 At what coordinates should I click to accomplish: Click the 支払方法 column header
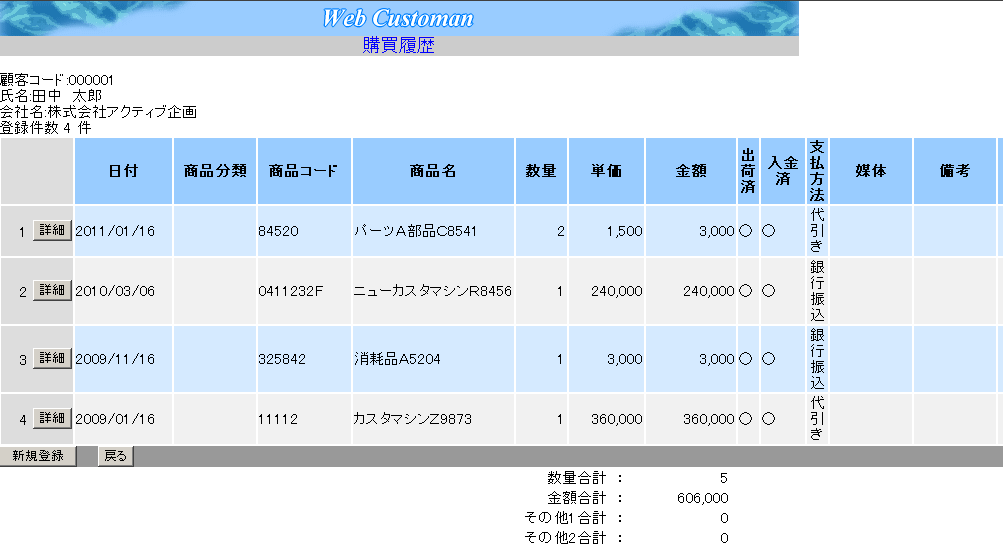[817, 171]
